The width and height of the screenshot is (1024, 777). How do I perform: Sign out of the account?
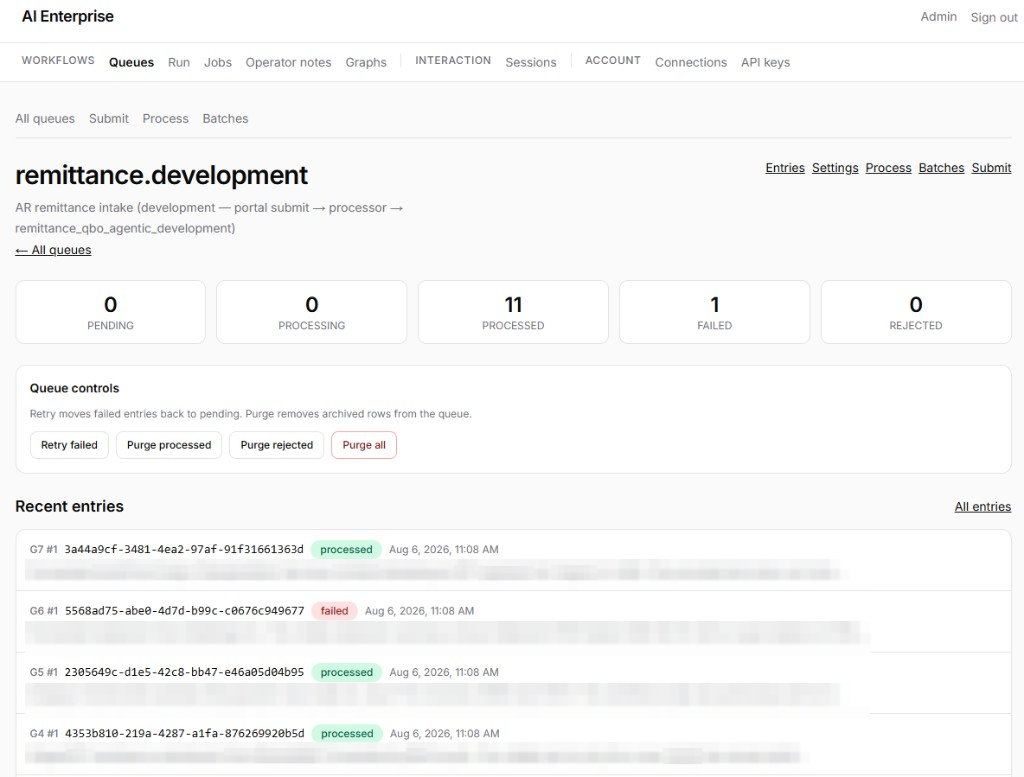coord(994,18)
